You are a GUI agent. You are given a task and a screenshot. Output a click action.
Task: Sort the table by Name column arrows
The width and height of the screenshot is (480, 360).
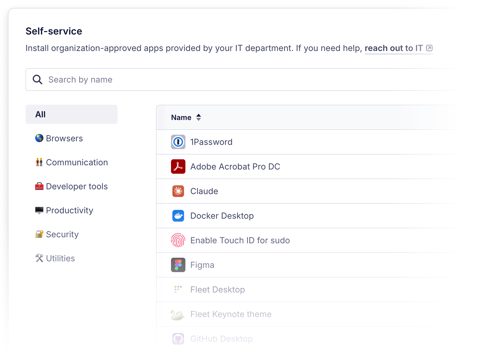[x=199, y=117]
